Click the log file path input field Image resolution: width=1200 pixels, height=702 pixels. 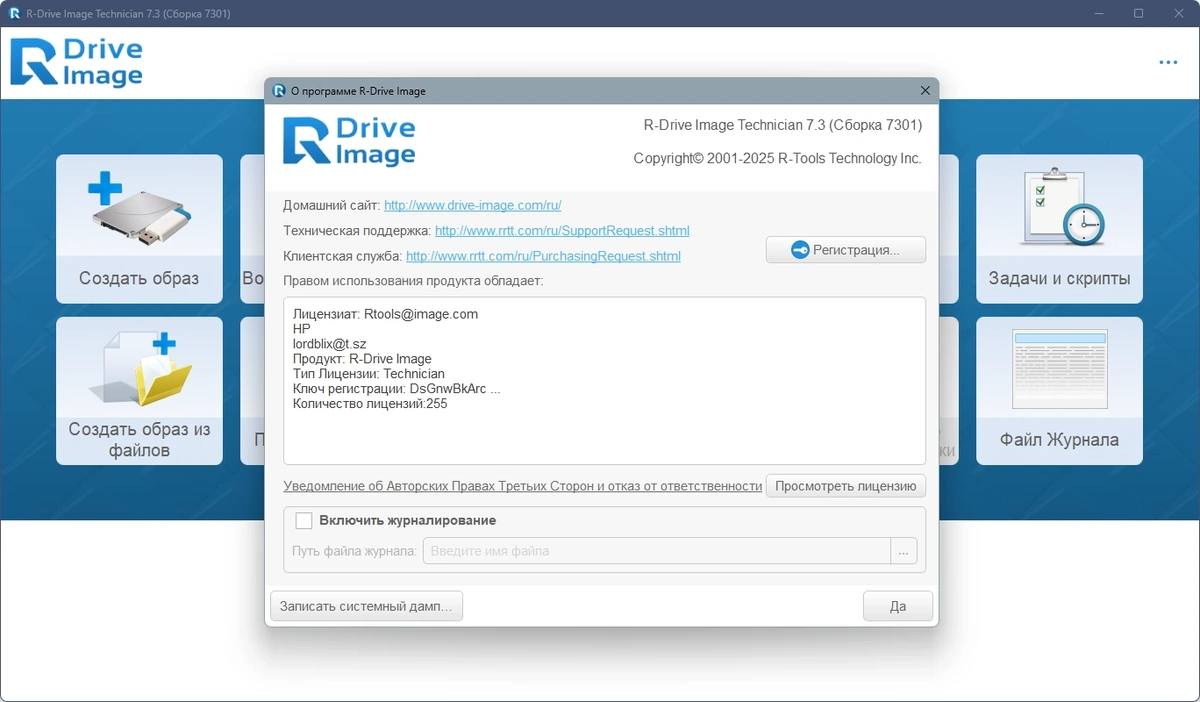[656, 551]
